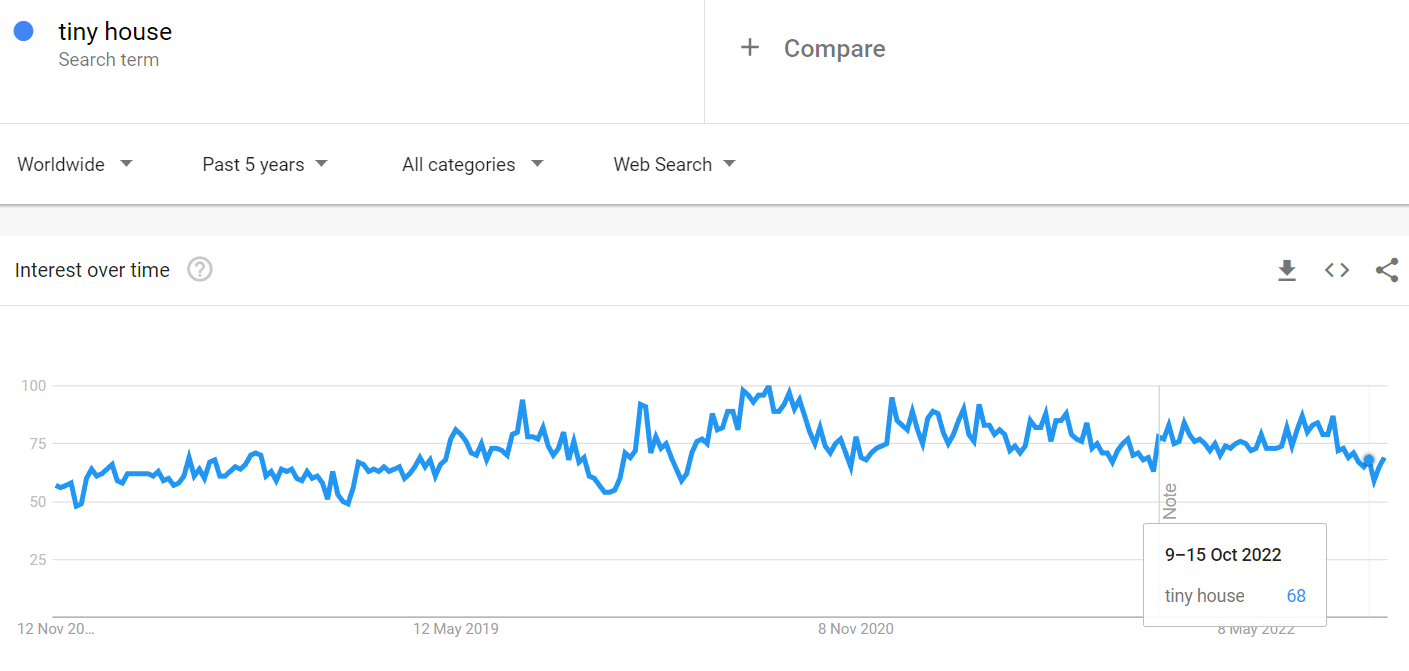
Task: Click the vertical Note marker on the chart
Action: point(1170,500)
